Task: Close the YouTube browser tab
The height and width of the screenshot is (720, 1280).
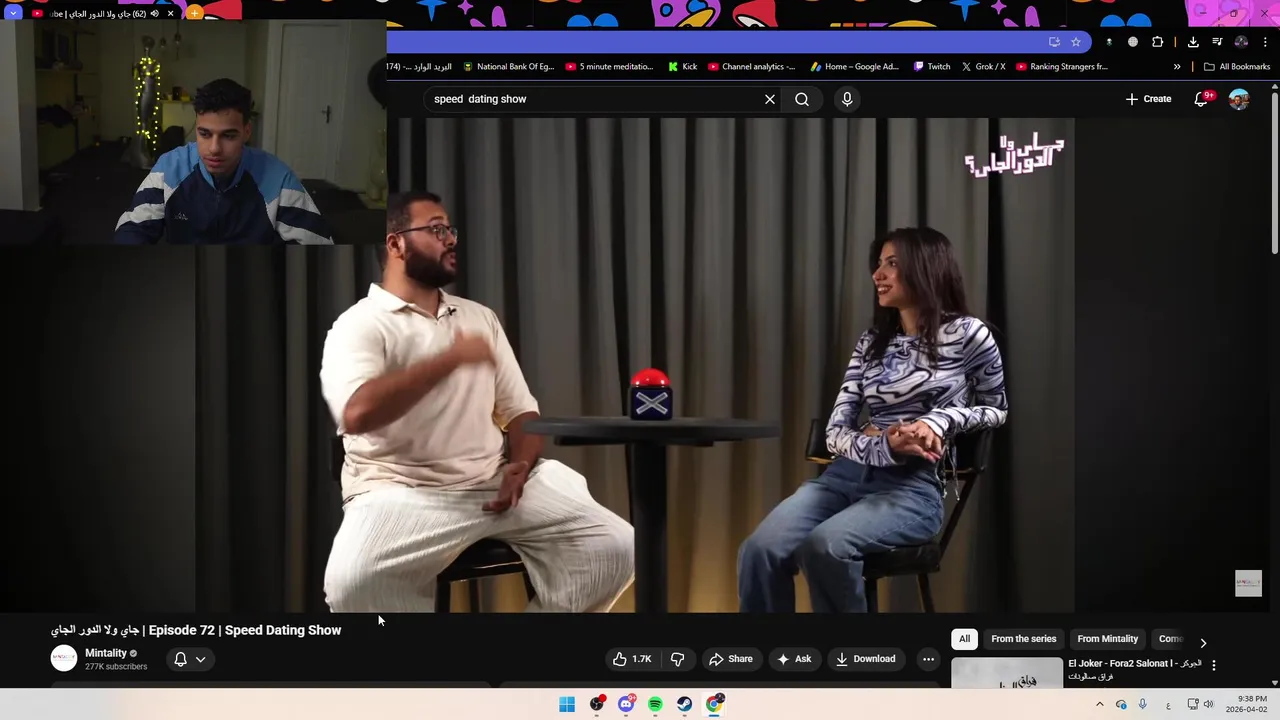Action: coord(170,14)
